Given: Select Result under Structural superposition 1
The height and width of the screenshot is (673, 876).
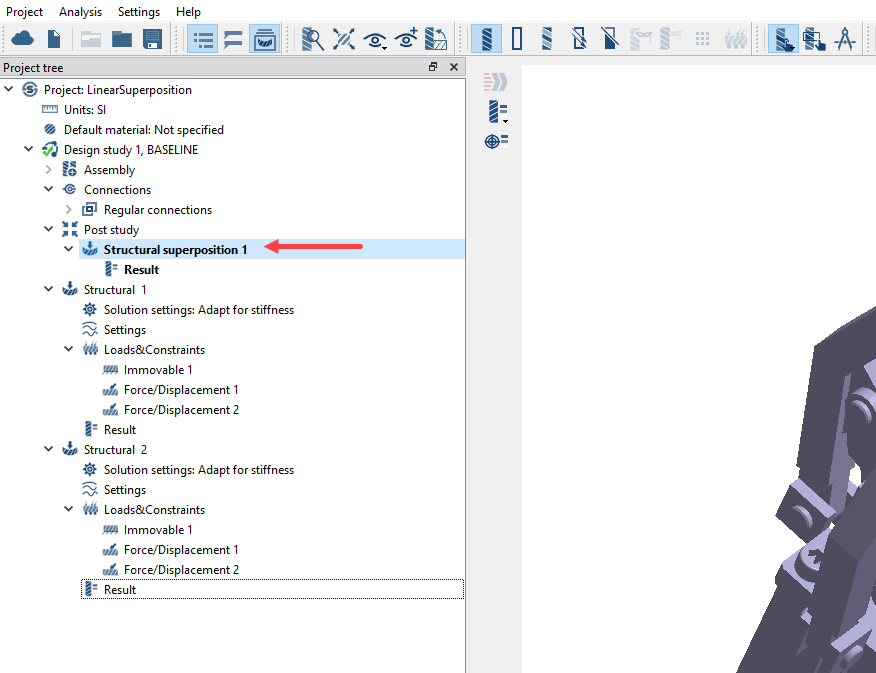Looking at the screenshot, I should click(x=141, y=270).
